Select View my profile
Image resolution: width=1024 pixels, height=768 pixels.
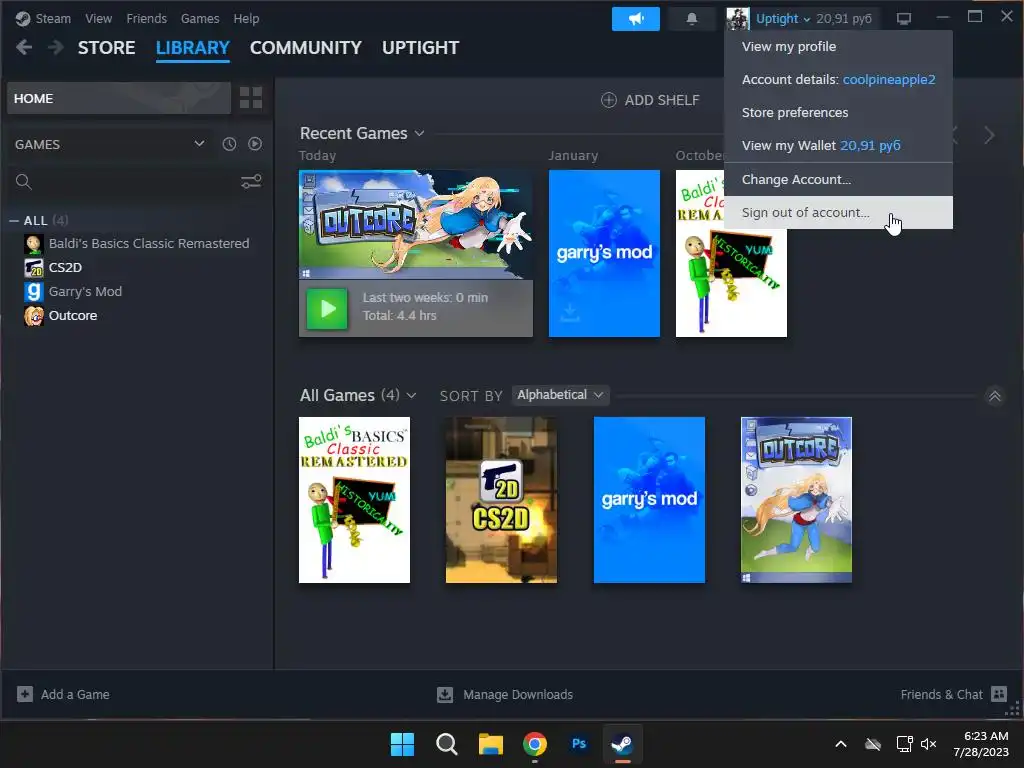(839, 46)
